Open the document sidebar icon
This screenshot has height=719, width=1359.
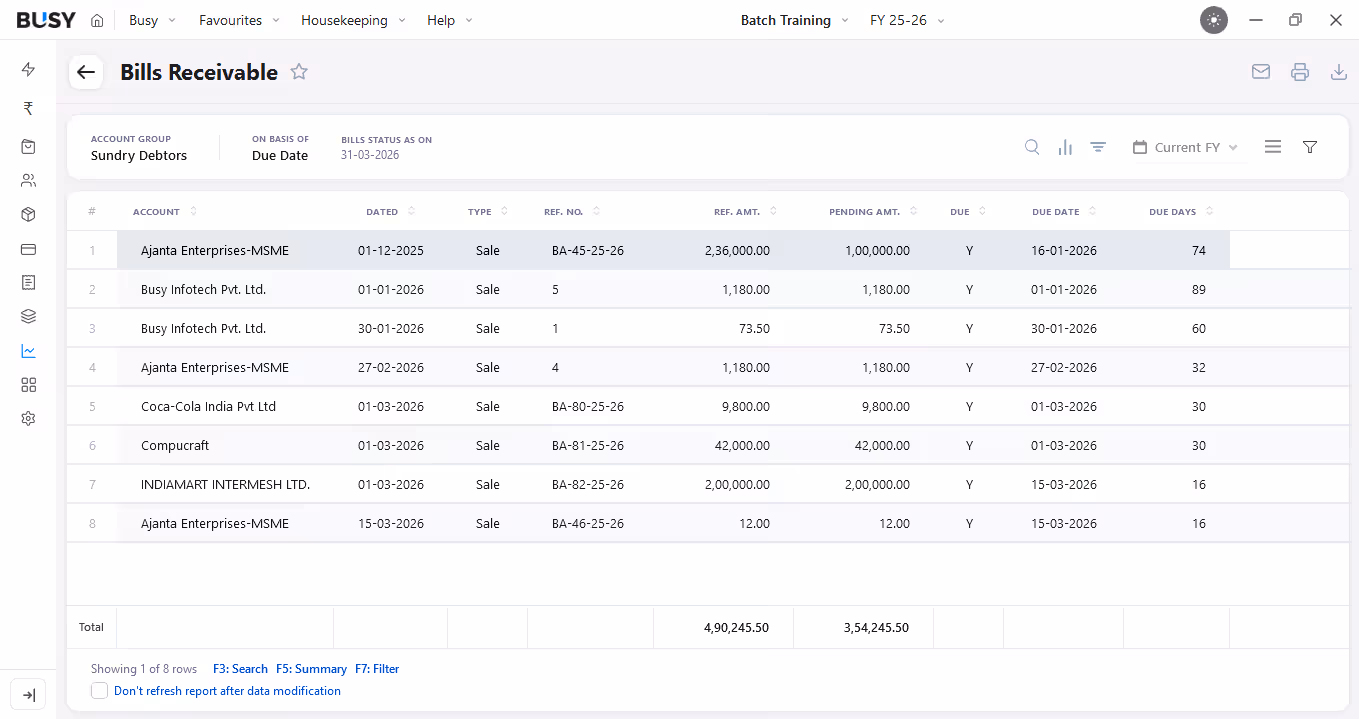click(28, 283)
